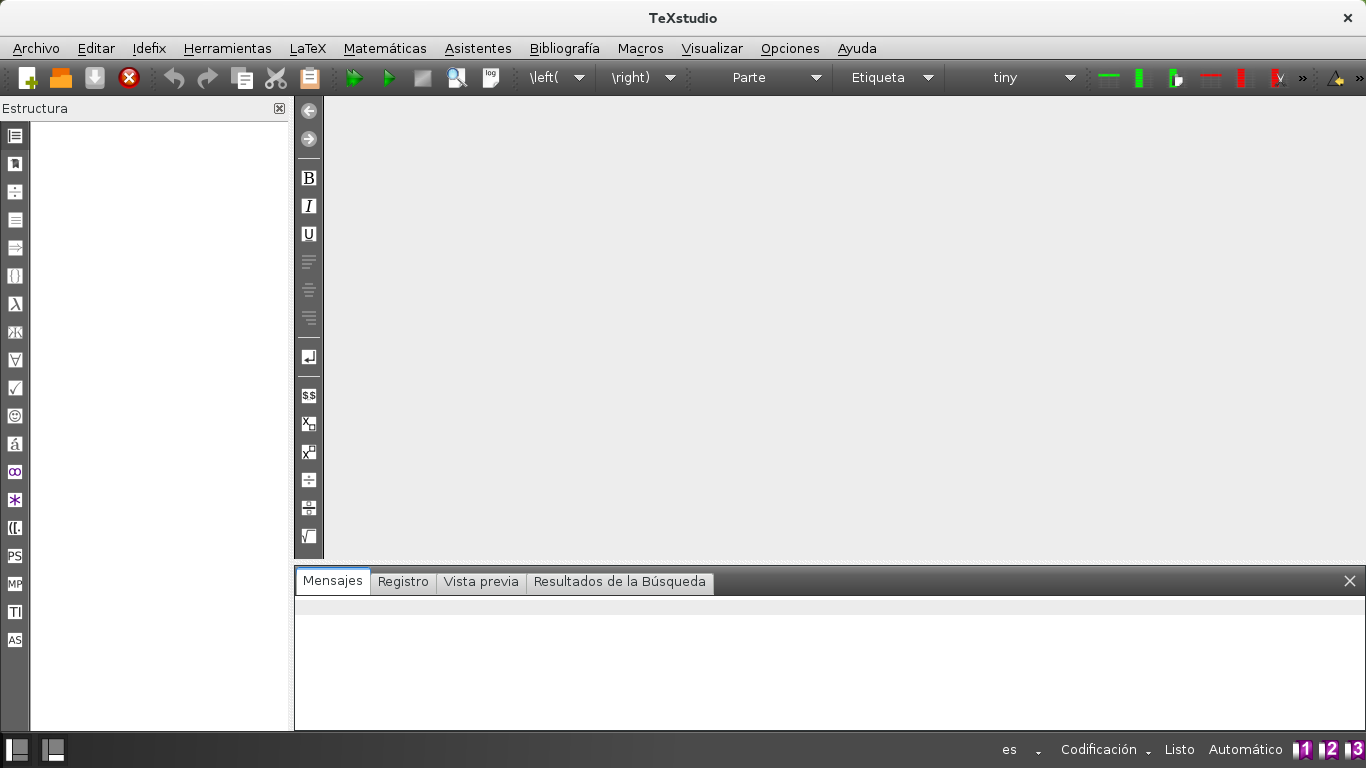
Task: Add a table column with the green vertical bar icon
Action: click(1139, 78)
